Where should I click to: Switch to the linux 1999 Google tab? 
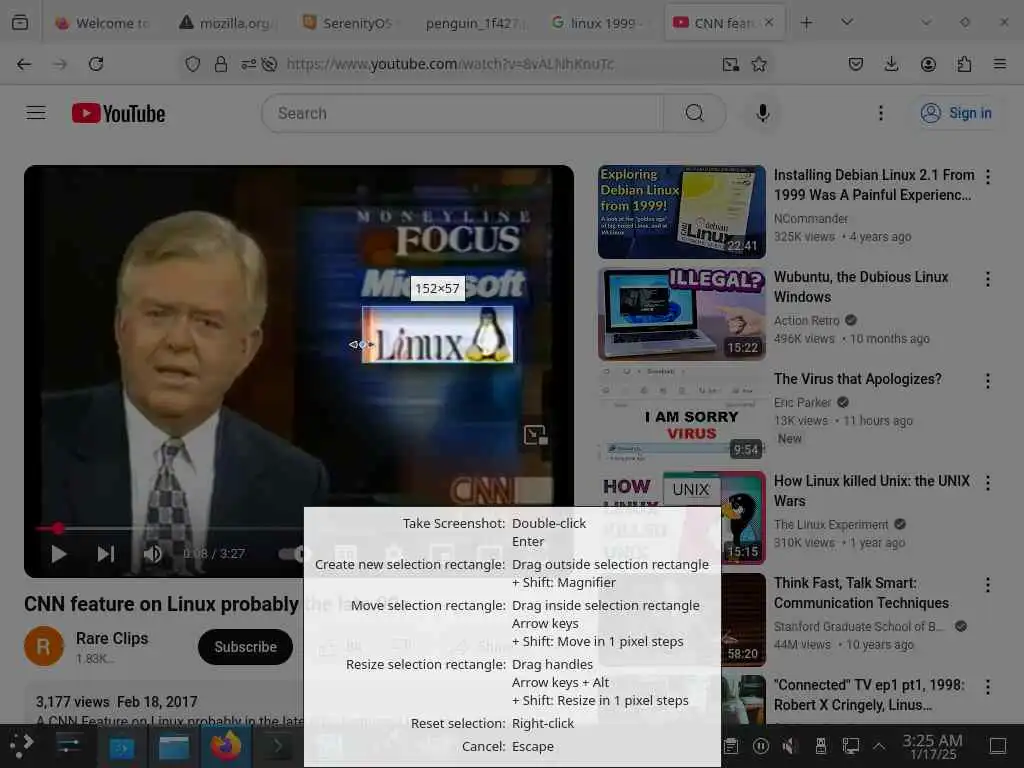point(596,23)
